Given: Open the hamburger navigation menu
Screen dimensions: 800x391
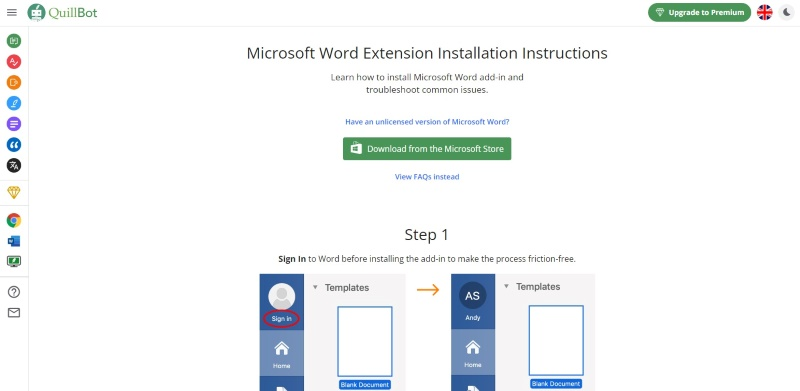Looking at the screenshot, I should tap(12, 12).
